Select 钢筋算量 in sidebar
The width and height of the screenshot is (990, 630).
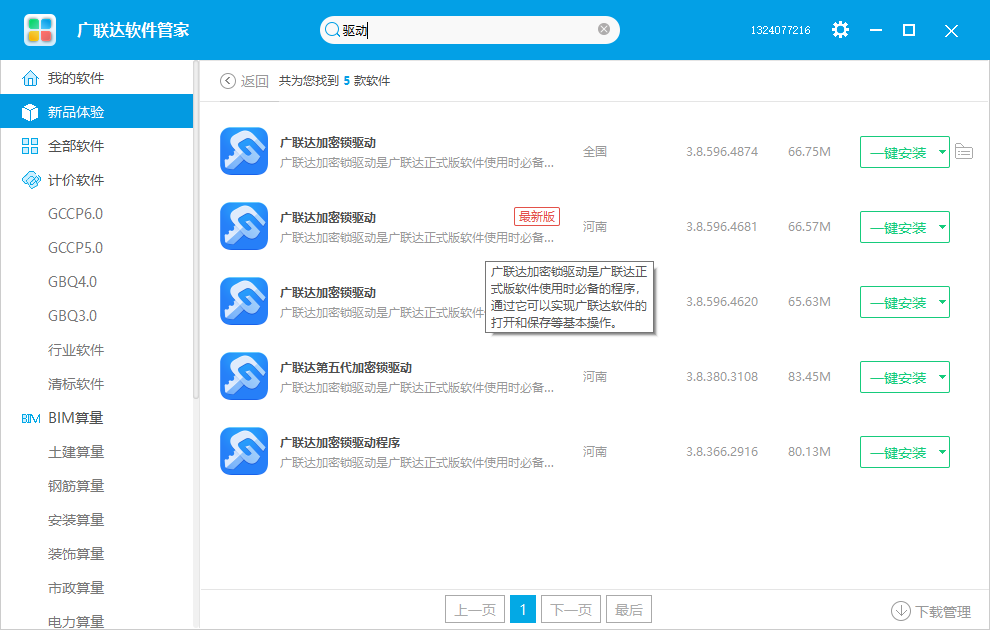(76, 486)
